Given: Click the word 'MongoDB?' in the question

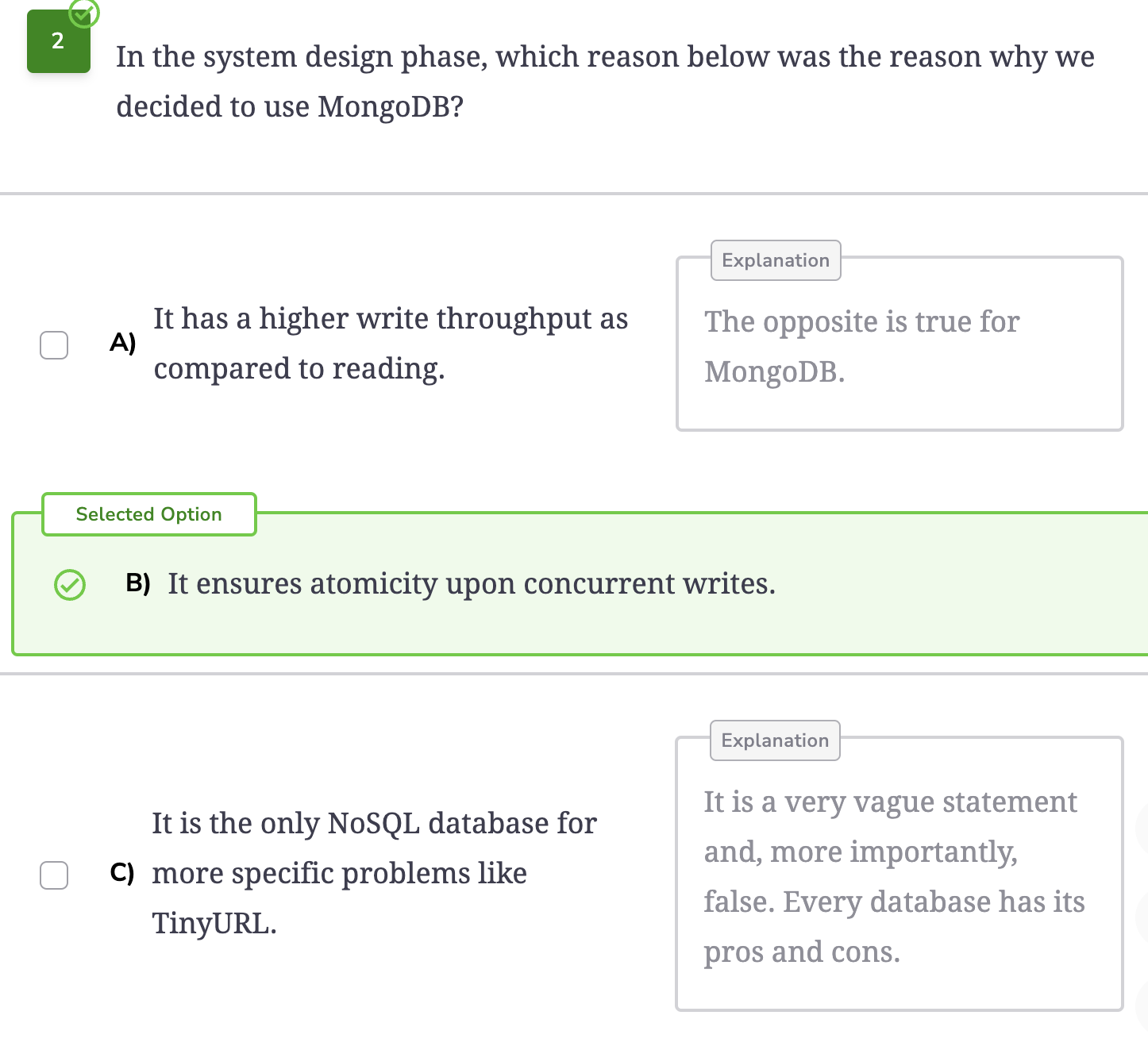Looking at the screenshot, I should pos(391,106).
